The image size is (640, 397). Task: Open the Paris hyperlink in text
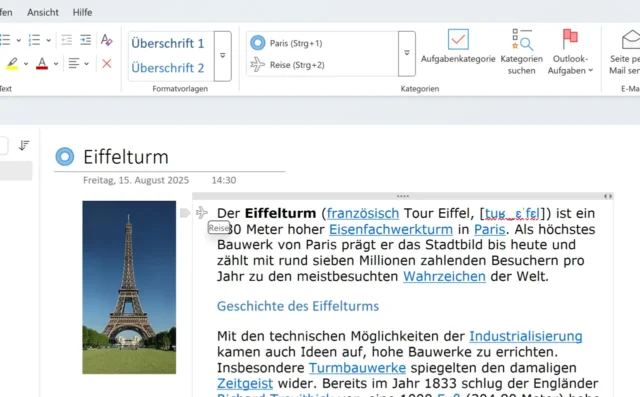click(490, 229)
